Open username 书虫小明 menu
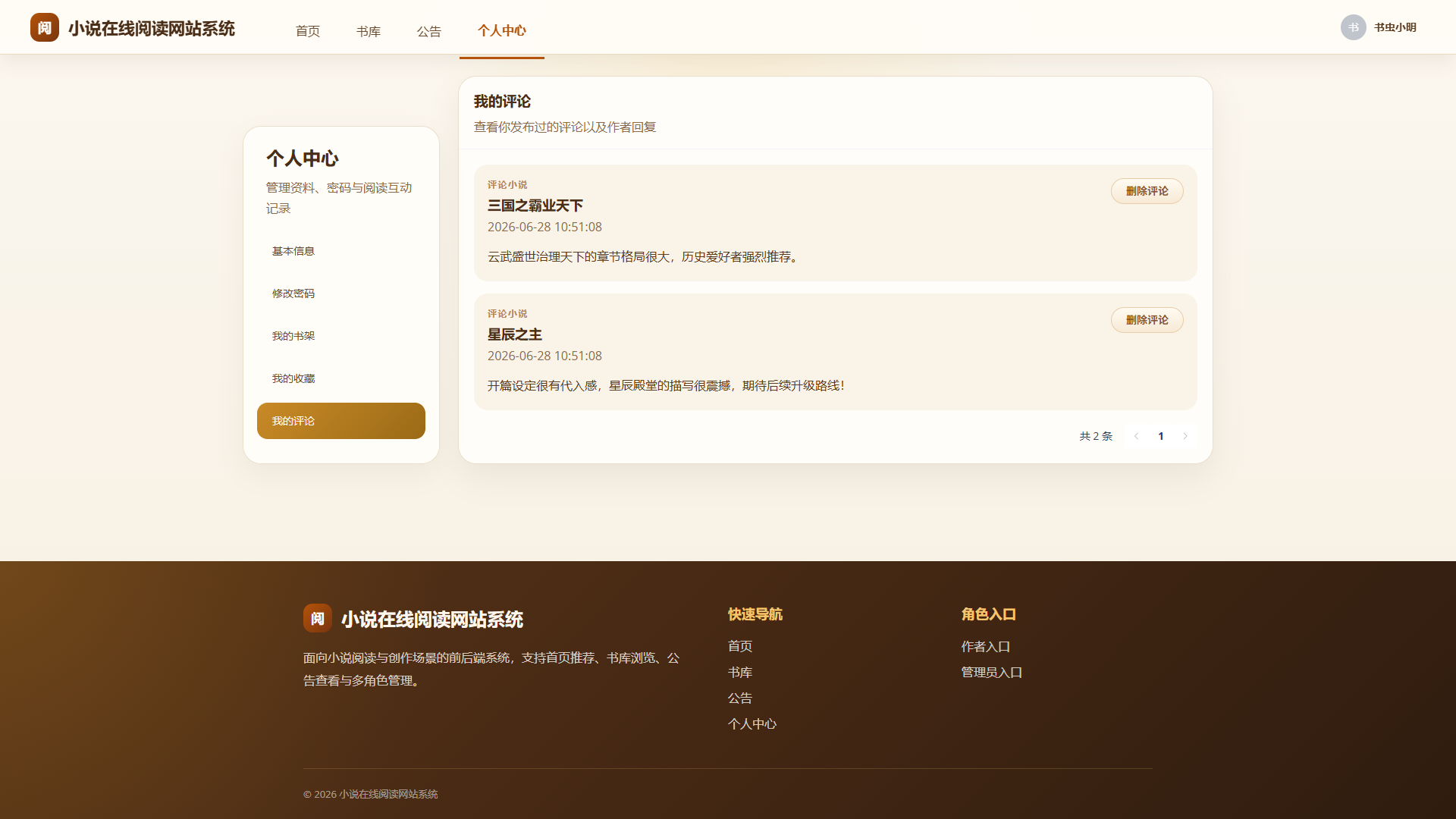Image resolution: width=1456 pixels, height=819 pixels. click(1395, 27)
